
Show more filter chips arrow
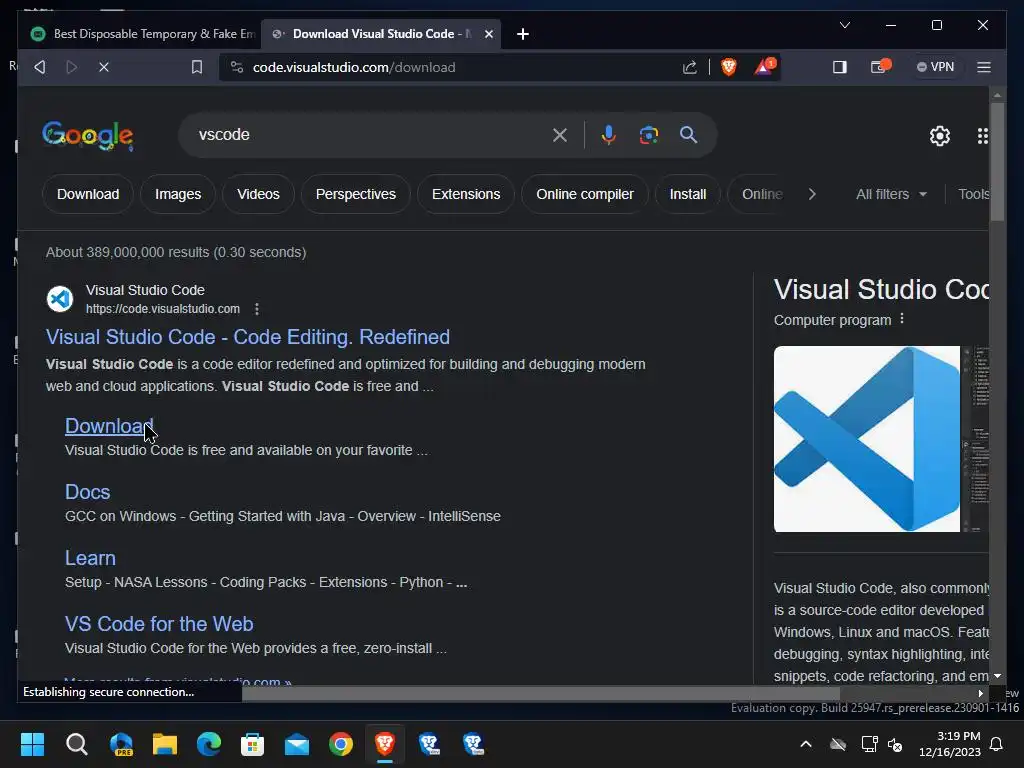tap(812, 194)
